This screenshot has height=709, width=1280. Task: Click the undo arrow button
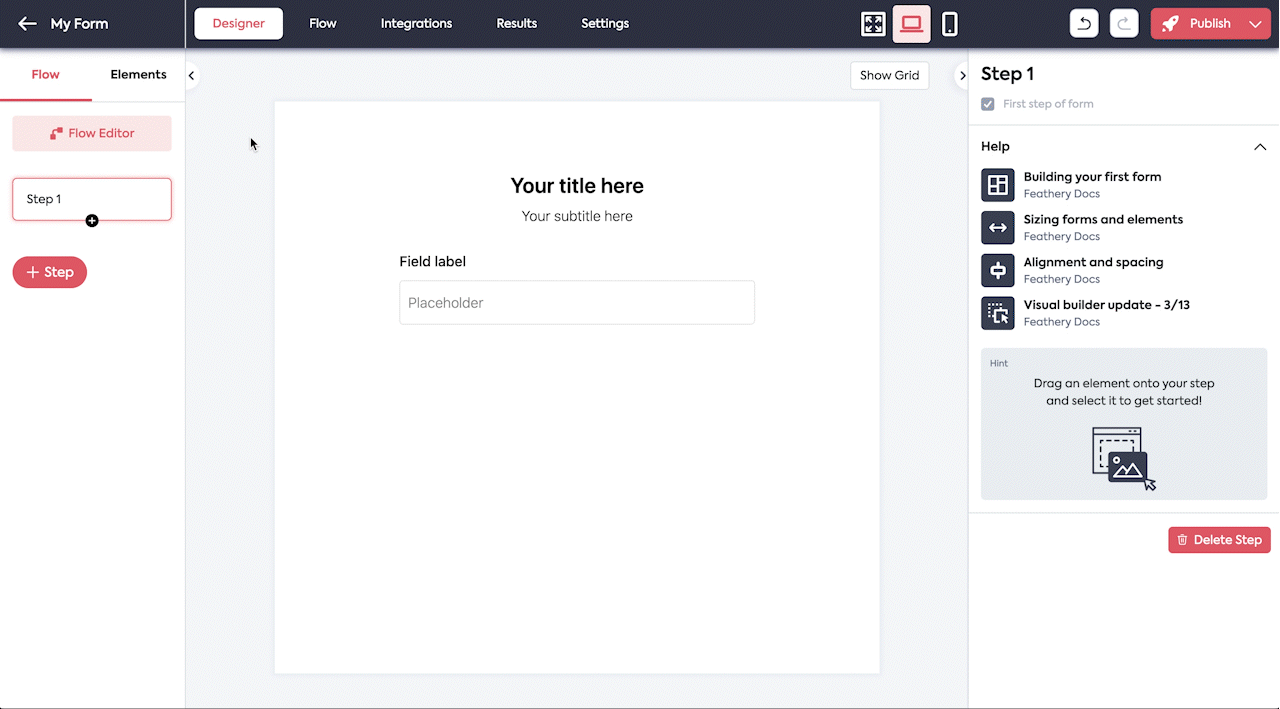click(1084, 24)
